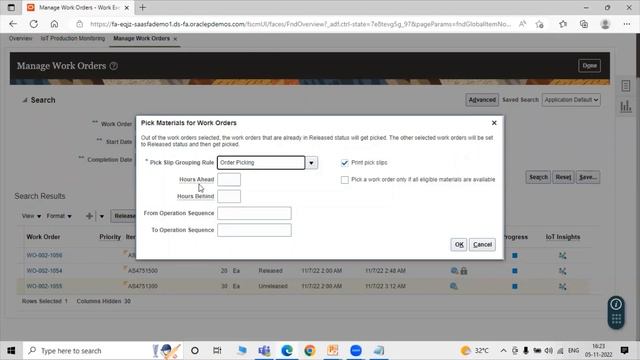Screen dimensions: 640x360
Task: Open work order WO-002-1055 link
Action: (x=44, y=286)
